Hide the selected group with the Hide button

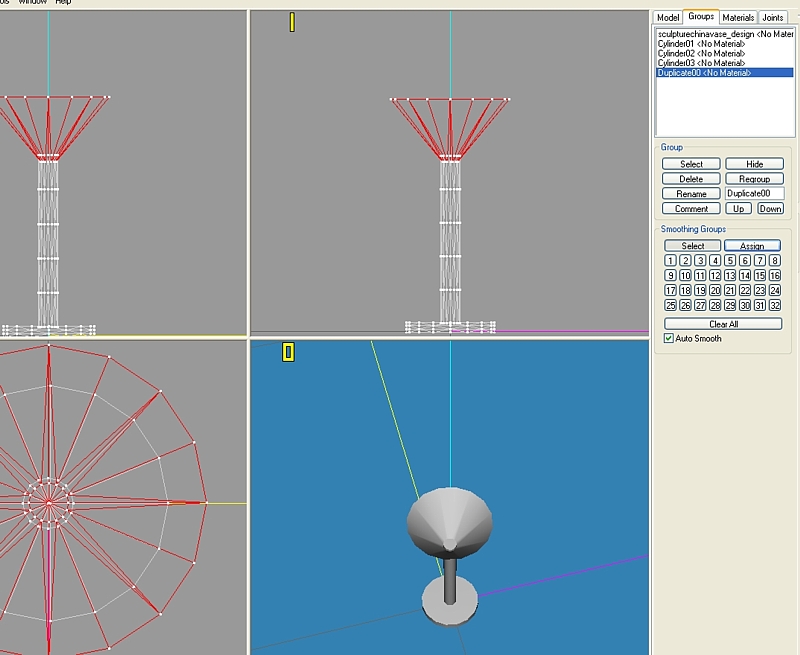pos(754,164)
